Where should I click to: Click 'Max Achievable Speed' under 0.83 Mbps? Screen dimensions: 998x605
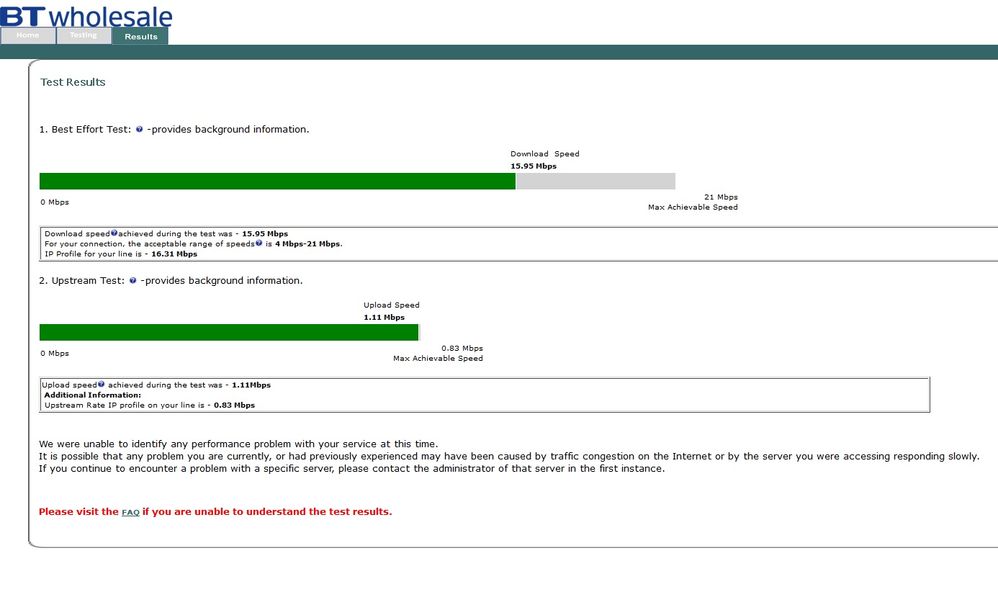click(438, 359)
